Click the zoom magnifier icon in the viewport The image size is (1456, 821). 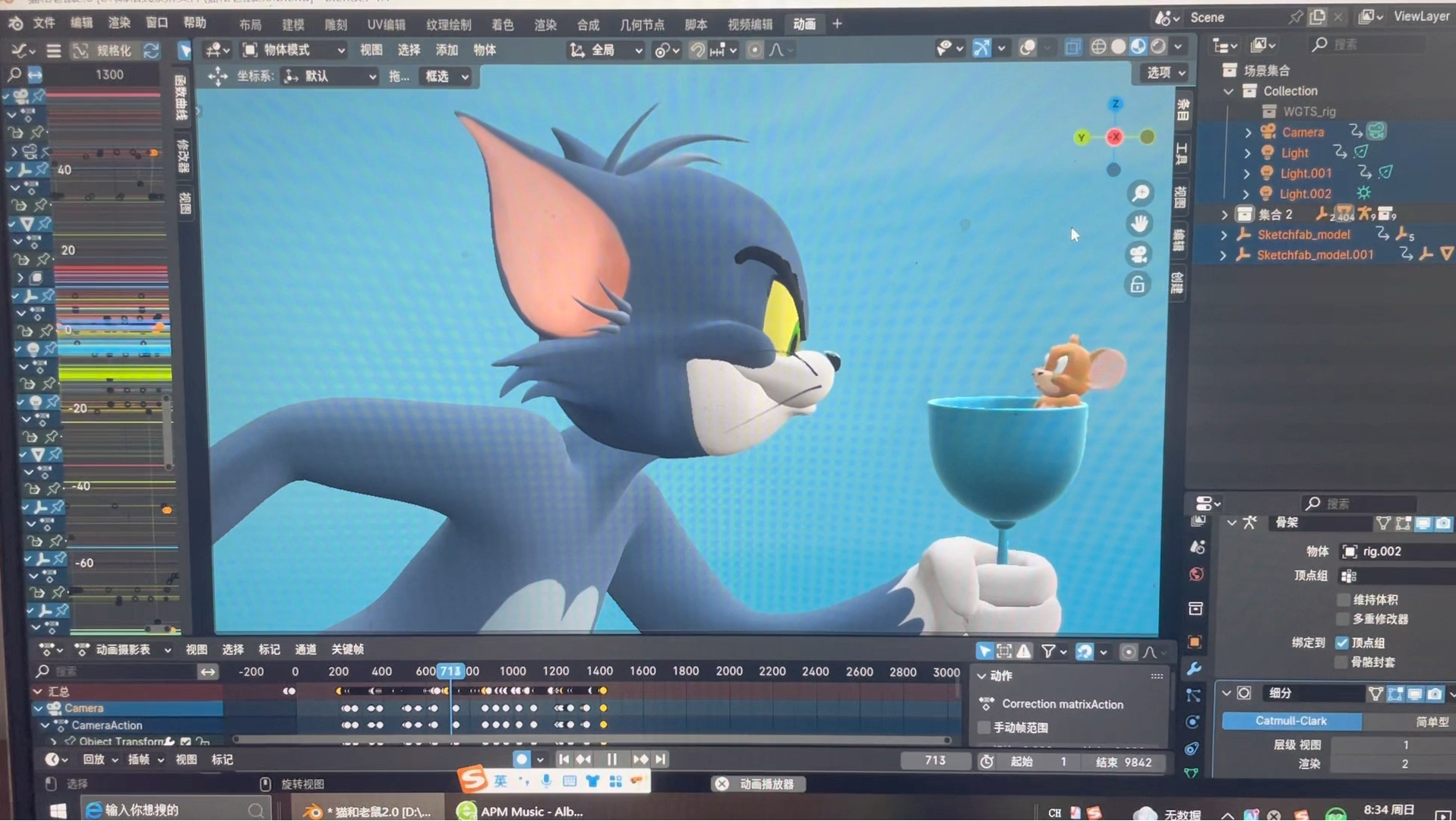pyautogui.click(x=1140, y=194)
